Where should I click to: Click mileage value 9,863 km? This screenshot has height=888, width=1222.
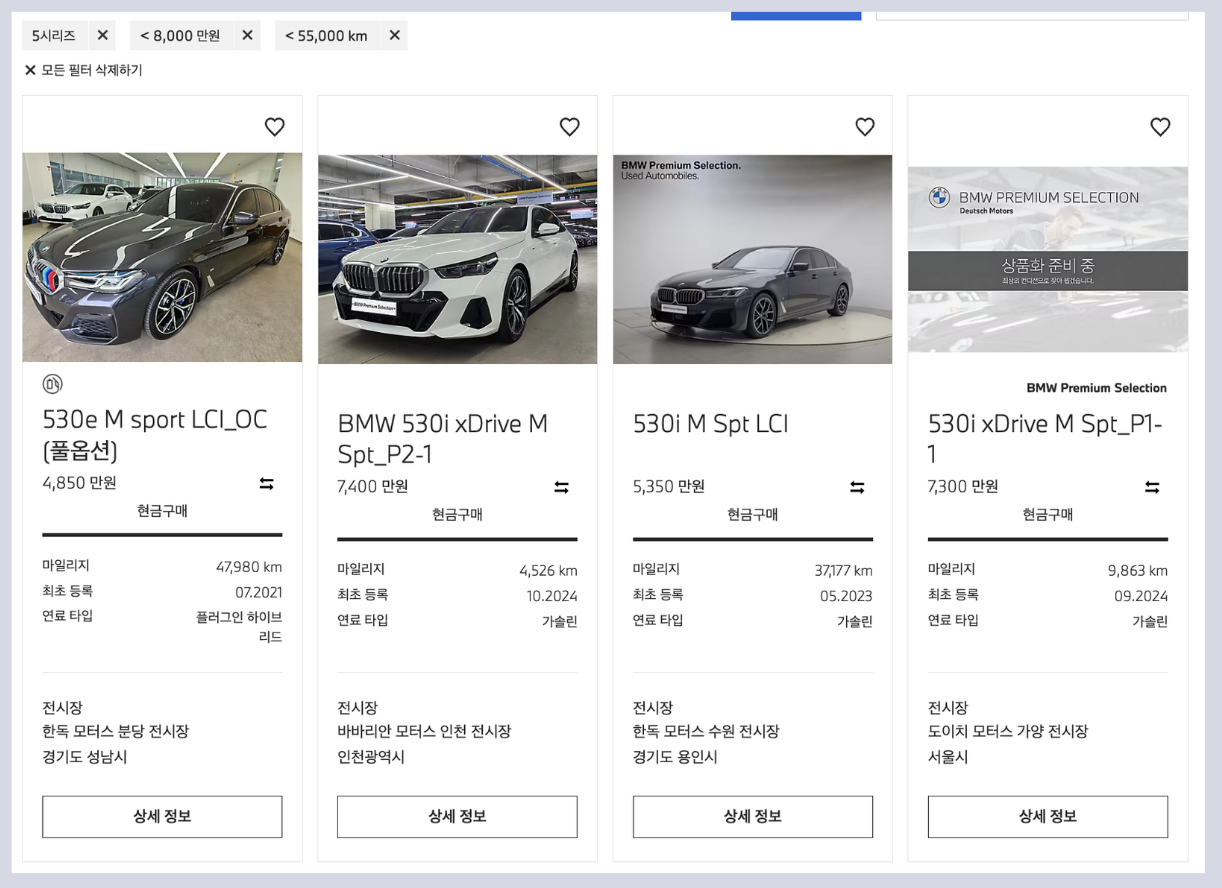[1138, 571]
